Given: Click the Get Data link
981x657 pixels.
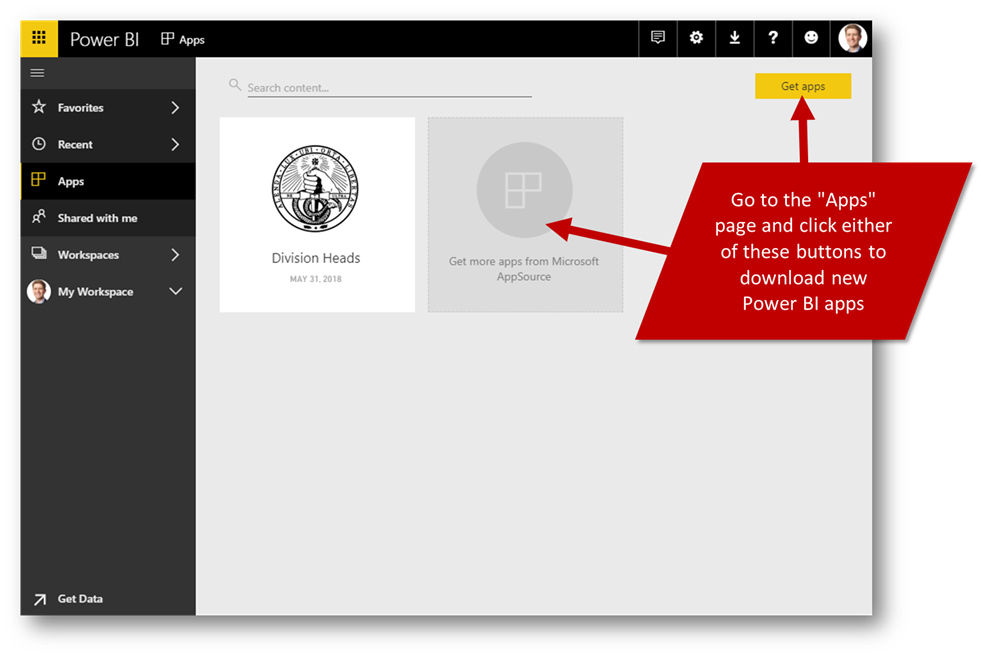Looking at the screenshot, I should click(80, 599).
